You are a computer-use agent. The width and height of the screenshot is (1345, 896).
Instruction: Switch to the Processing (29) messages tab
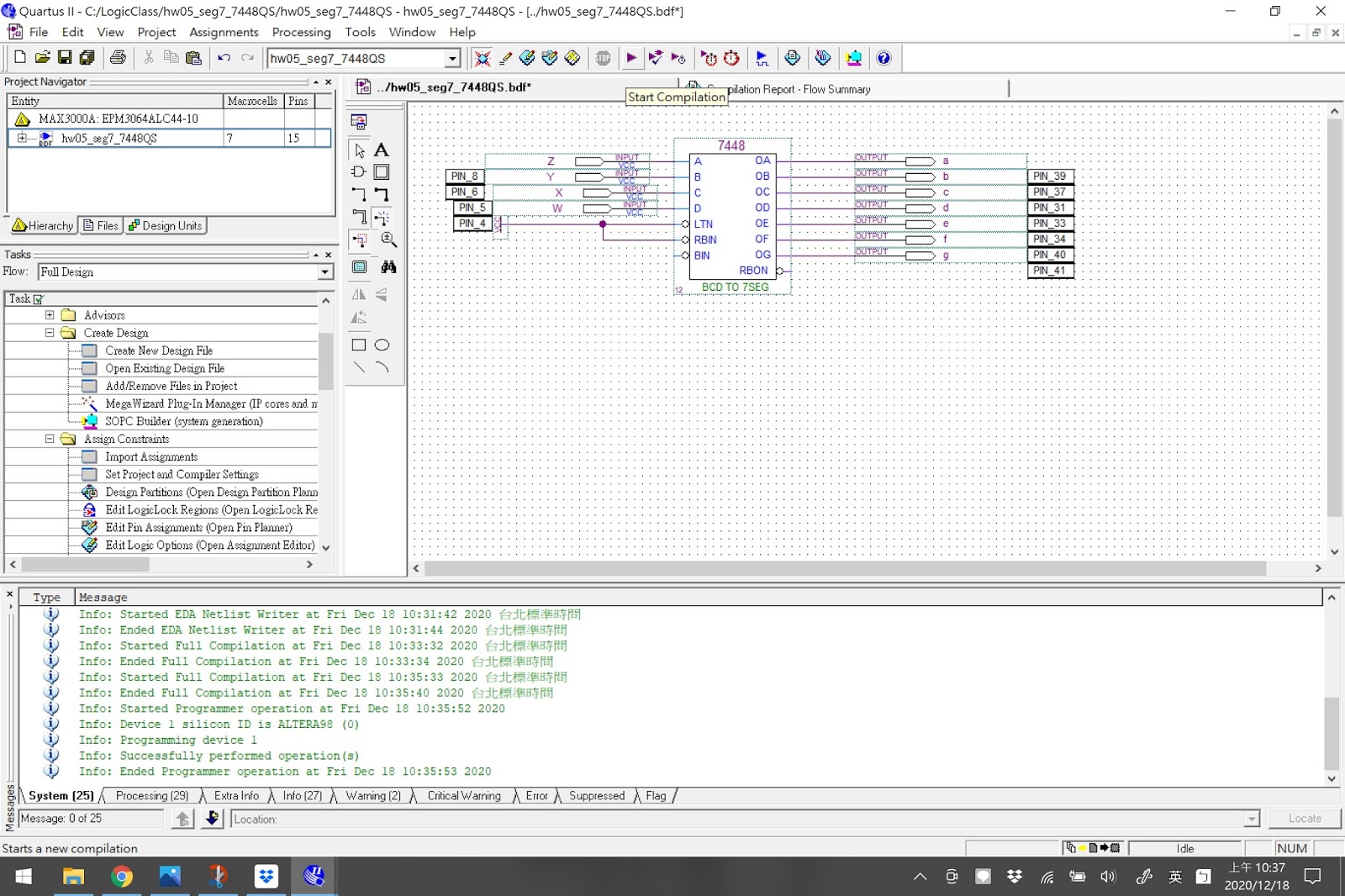[x=151, y=795]
